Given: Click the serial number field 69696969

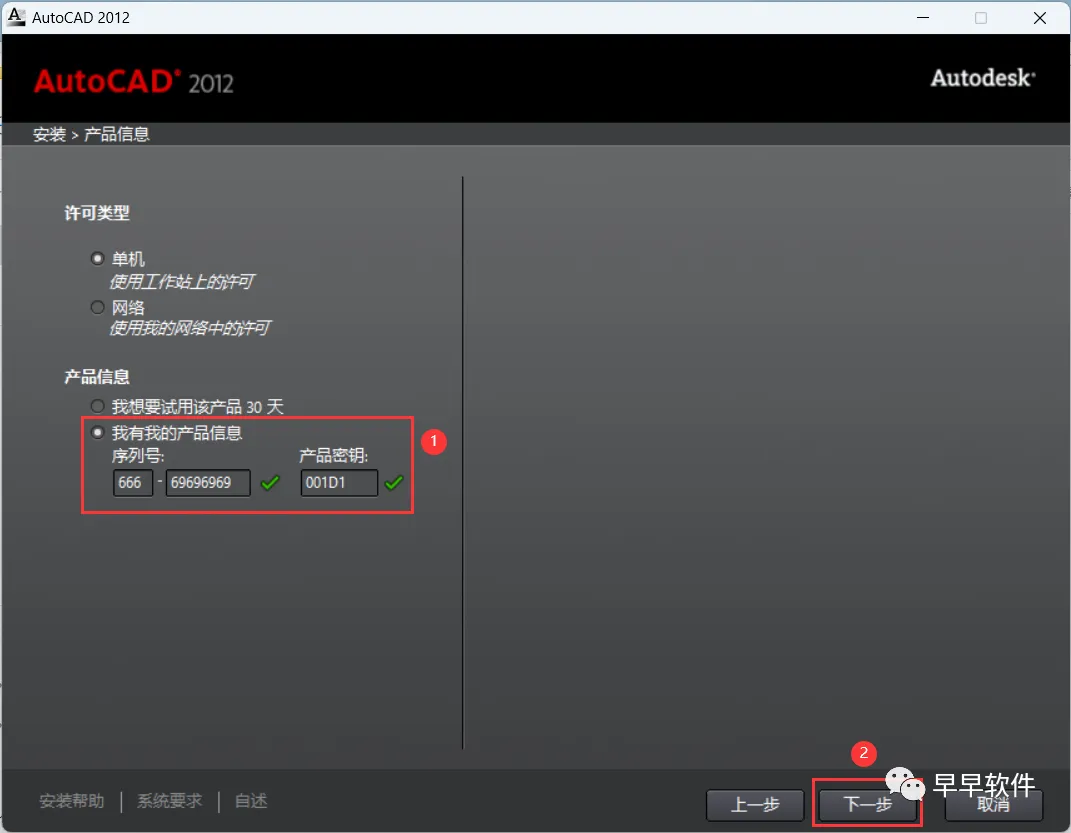Looking at the screenshot, I should pos(208,483).
